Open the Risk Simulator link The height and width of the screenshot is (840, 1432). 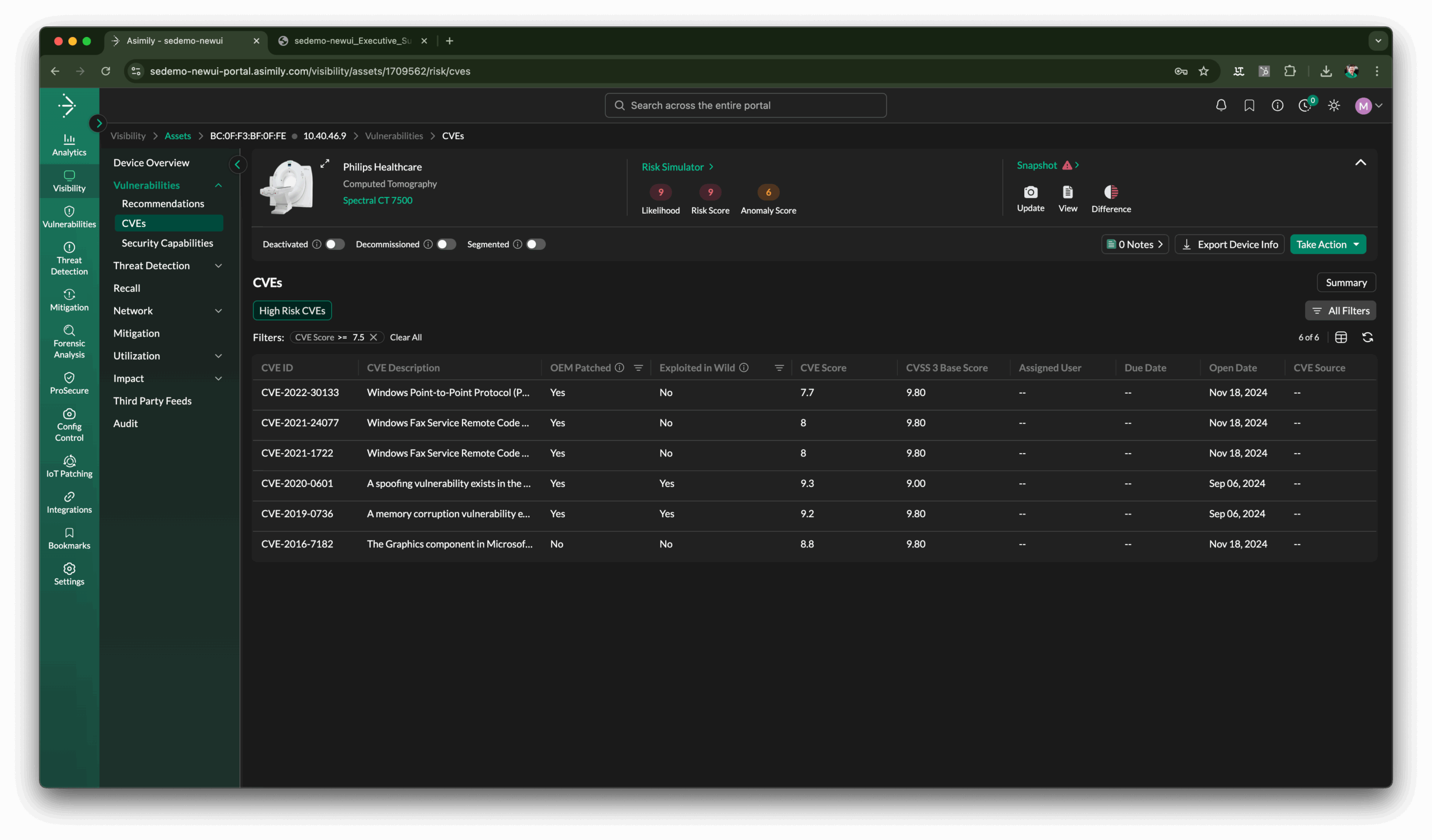[x=677, y=167]
